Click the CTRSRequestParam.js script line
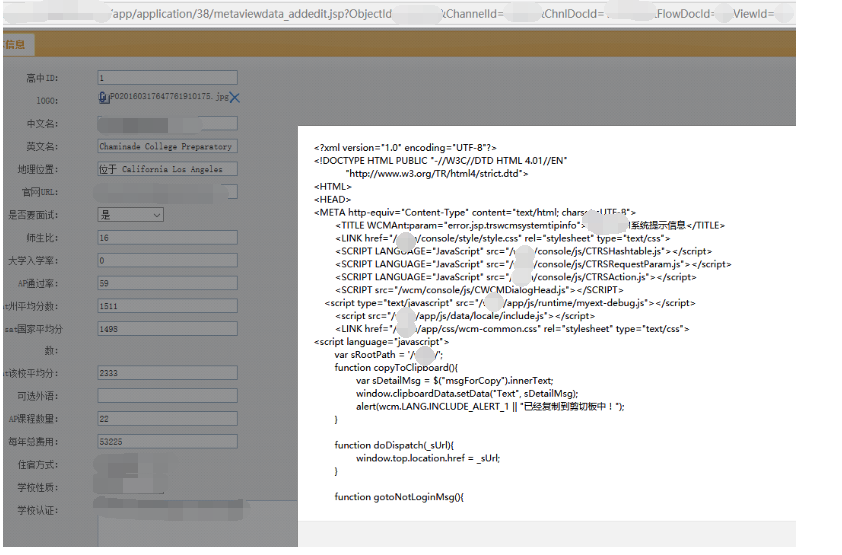 (x=533, y=264)
